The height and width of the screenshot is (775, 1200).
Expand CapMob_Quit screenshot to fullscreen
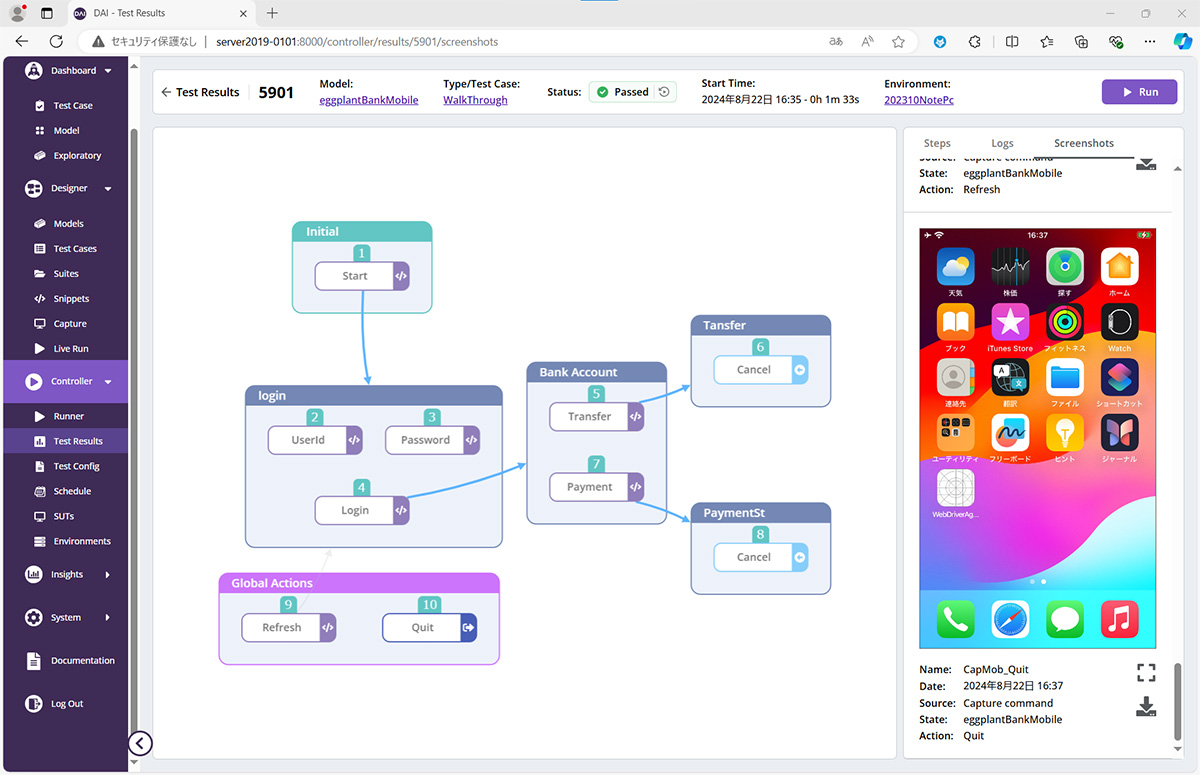click(1146, 673)
